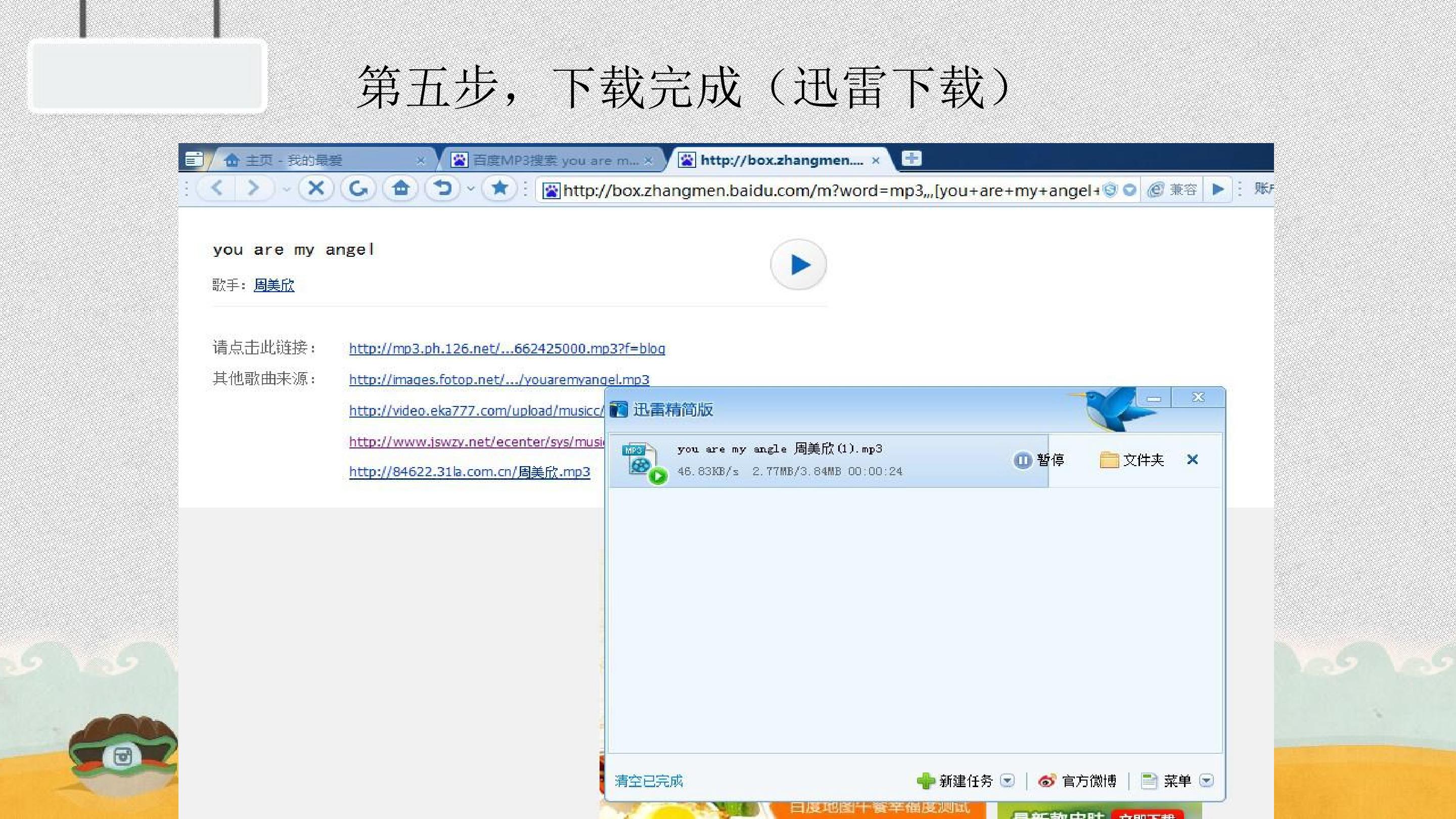Click the refresh page icon
Screen dimensions: 1456x819
tap(358, 188)
